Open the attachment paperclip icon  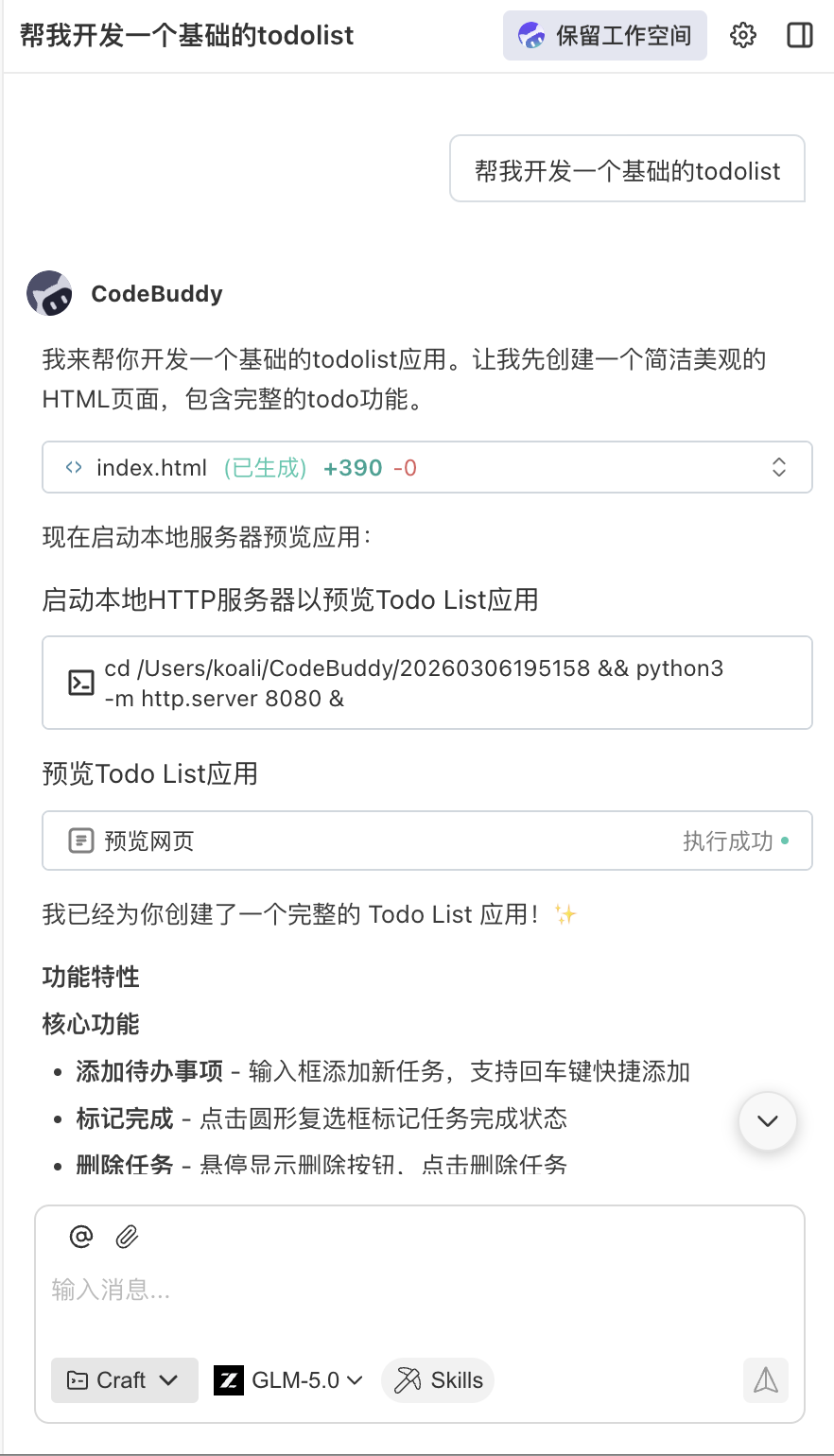[128, 1236]
